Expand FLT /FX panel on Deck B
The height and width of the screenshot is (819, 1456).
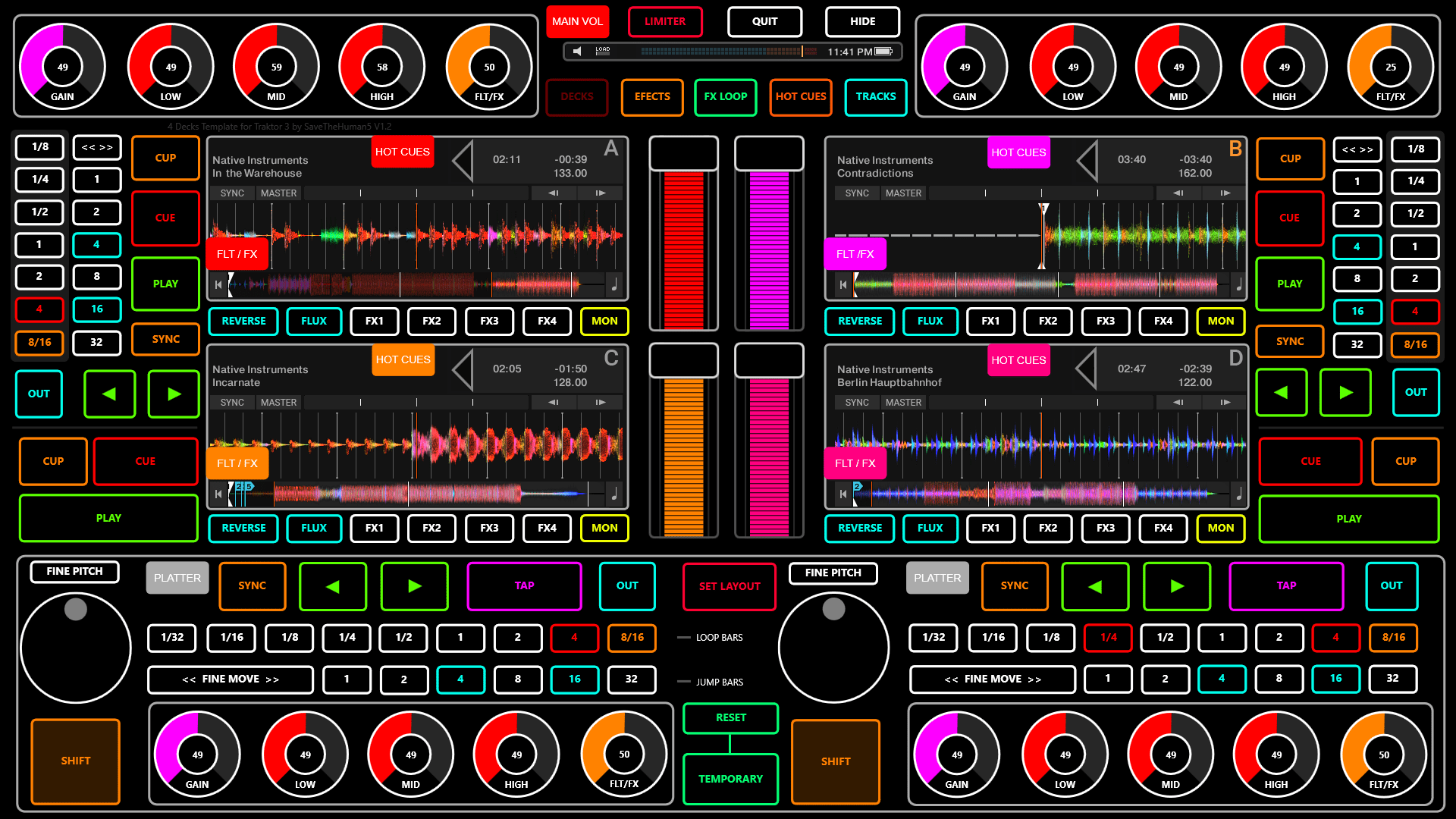point(855,254)
